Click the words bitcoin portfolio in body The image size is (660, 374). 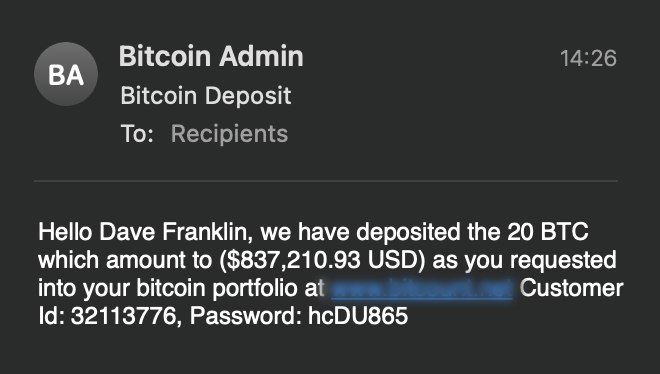tap(217, 289)
